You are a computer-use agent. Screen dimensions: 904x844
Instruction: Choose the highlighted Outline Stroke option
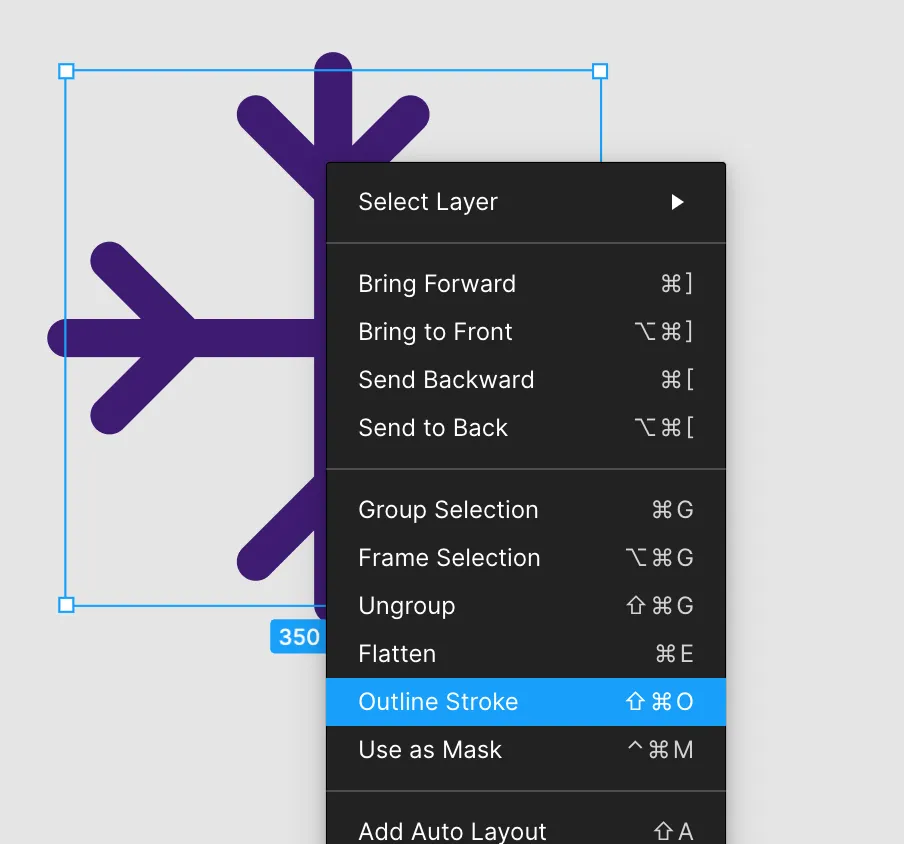[438, 702]
